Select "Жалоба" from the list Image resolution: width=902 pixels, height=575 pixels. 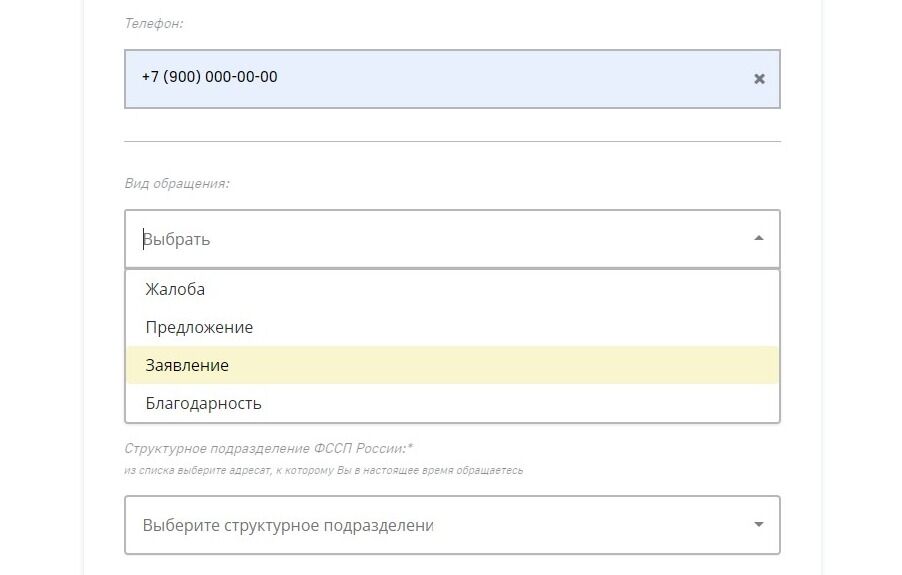[x=452, y=289]
